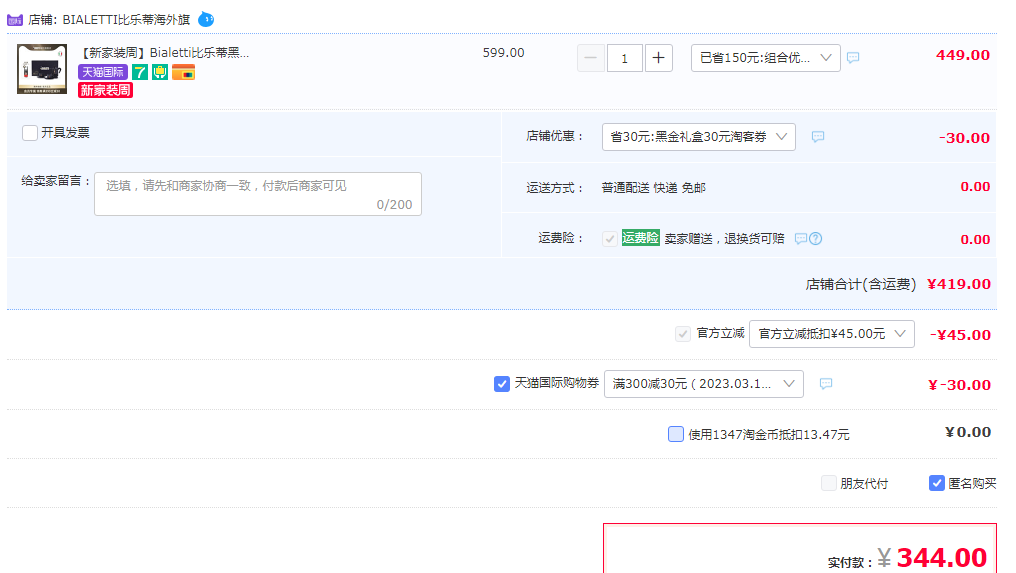Click the 店铺合计 ¥419.00 amount
This screenshot has width=1016, height=573.
(958, 284)
